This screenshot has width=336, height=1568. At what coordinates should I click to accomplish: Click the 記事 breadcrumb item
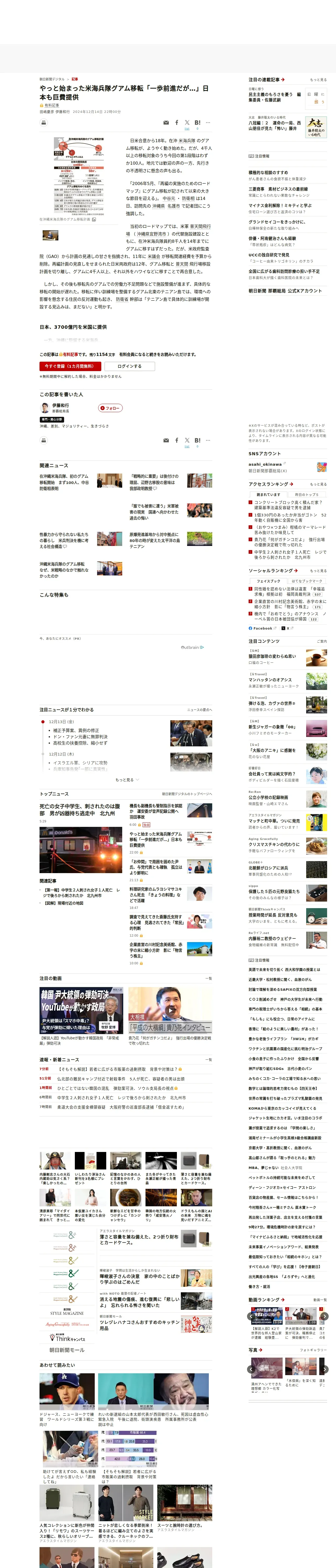(x=74, y=79)
